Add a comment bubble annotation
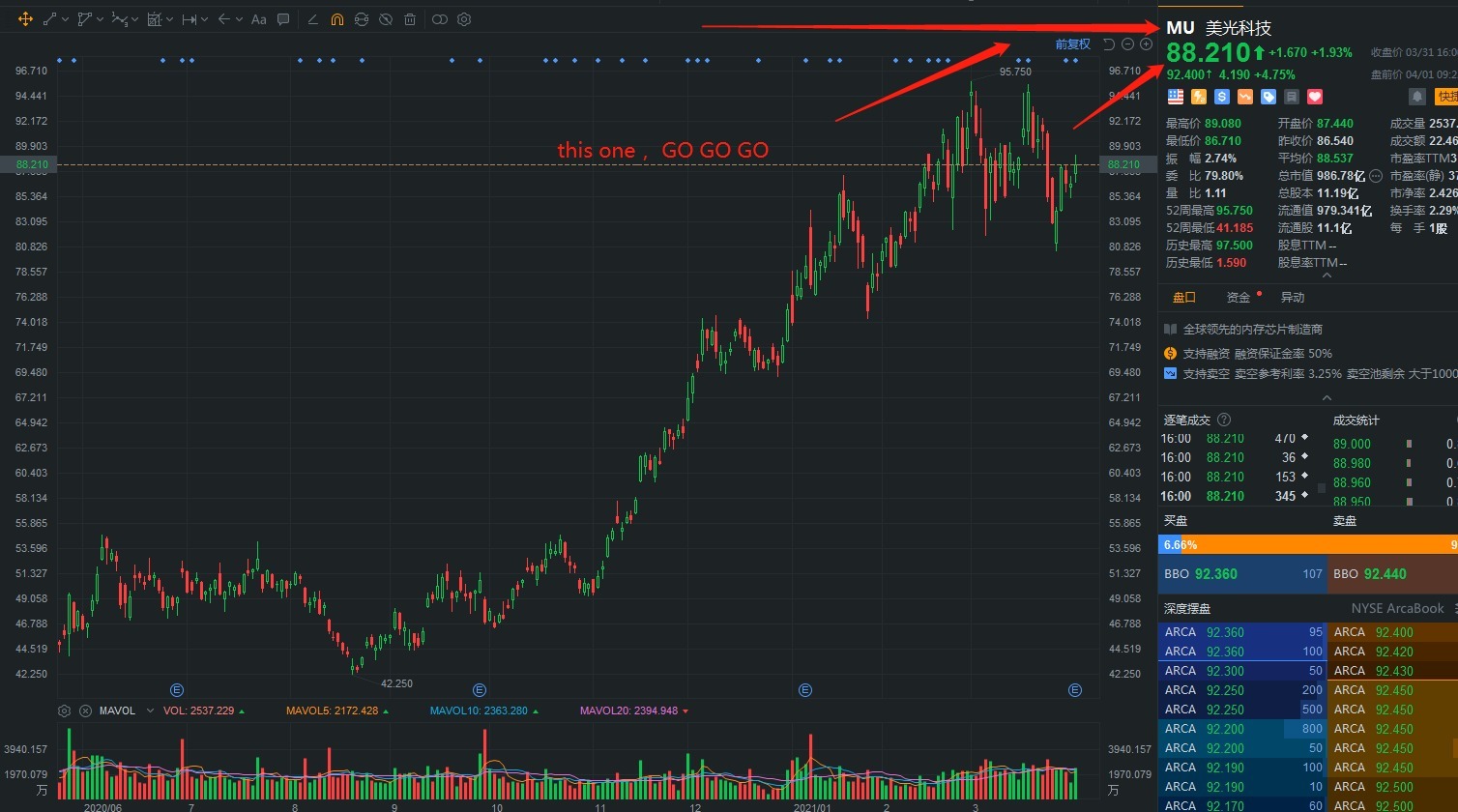 click(x=283, y=19)
